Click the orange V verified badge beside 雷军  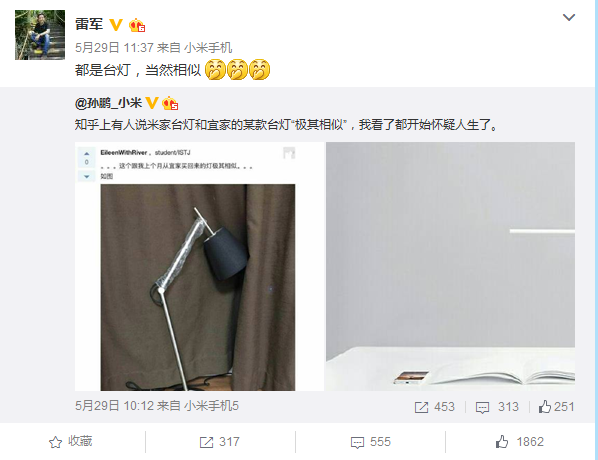click(x=116, y=25)
